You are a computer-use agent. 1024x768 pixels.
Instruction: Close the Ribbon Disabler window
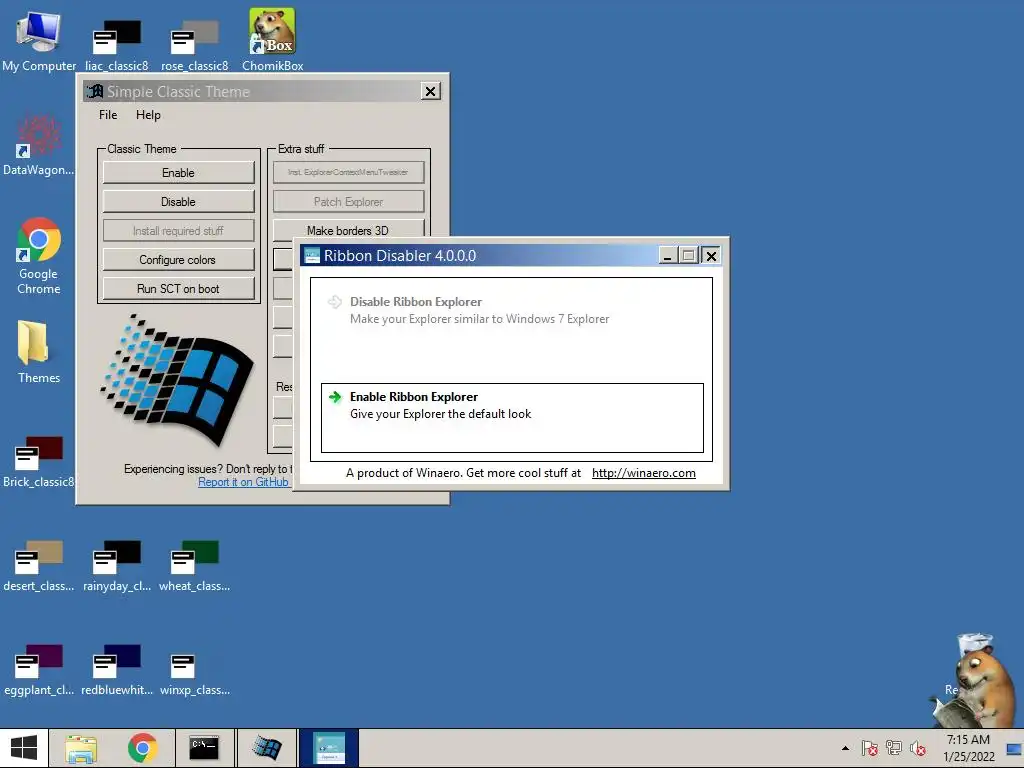[711, 255]
